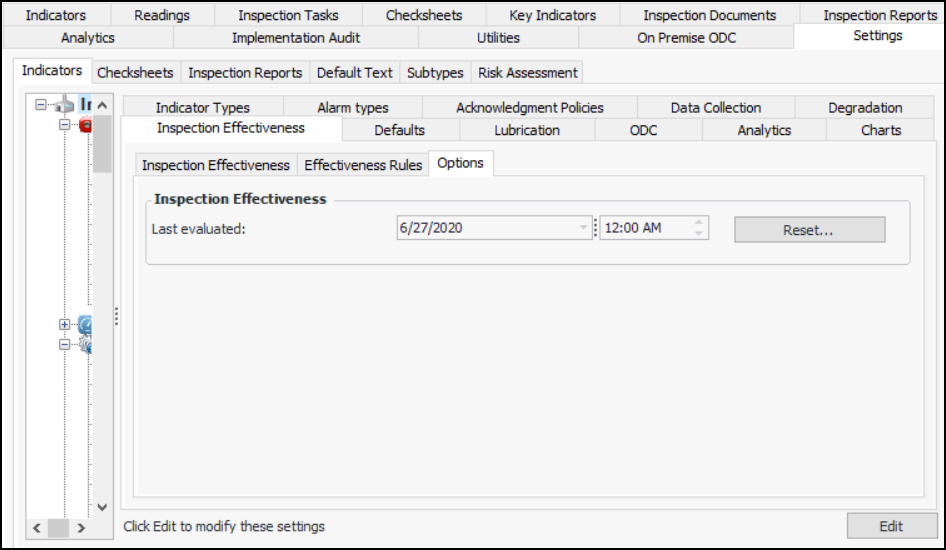The width and height of the screenshot is (946, 550).
Task: Click the Reset... button
Action: 809,230
